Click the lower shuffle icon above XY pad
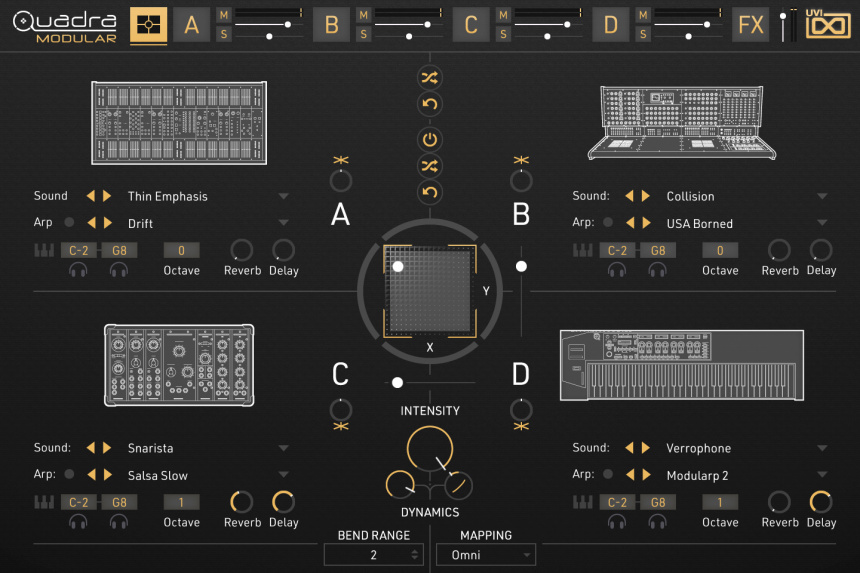860x573 pixels. point(429,166)
